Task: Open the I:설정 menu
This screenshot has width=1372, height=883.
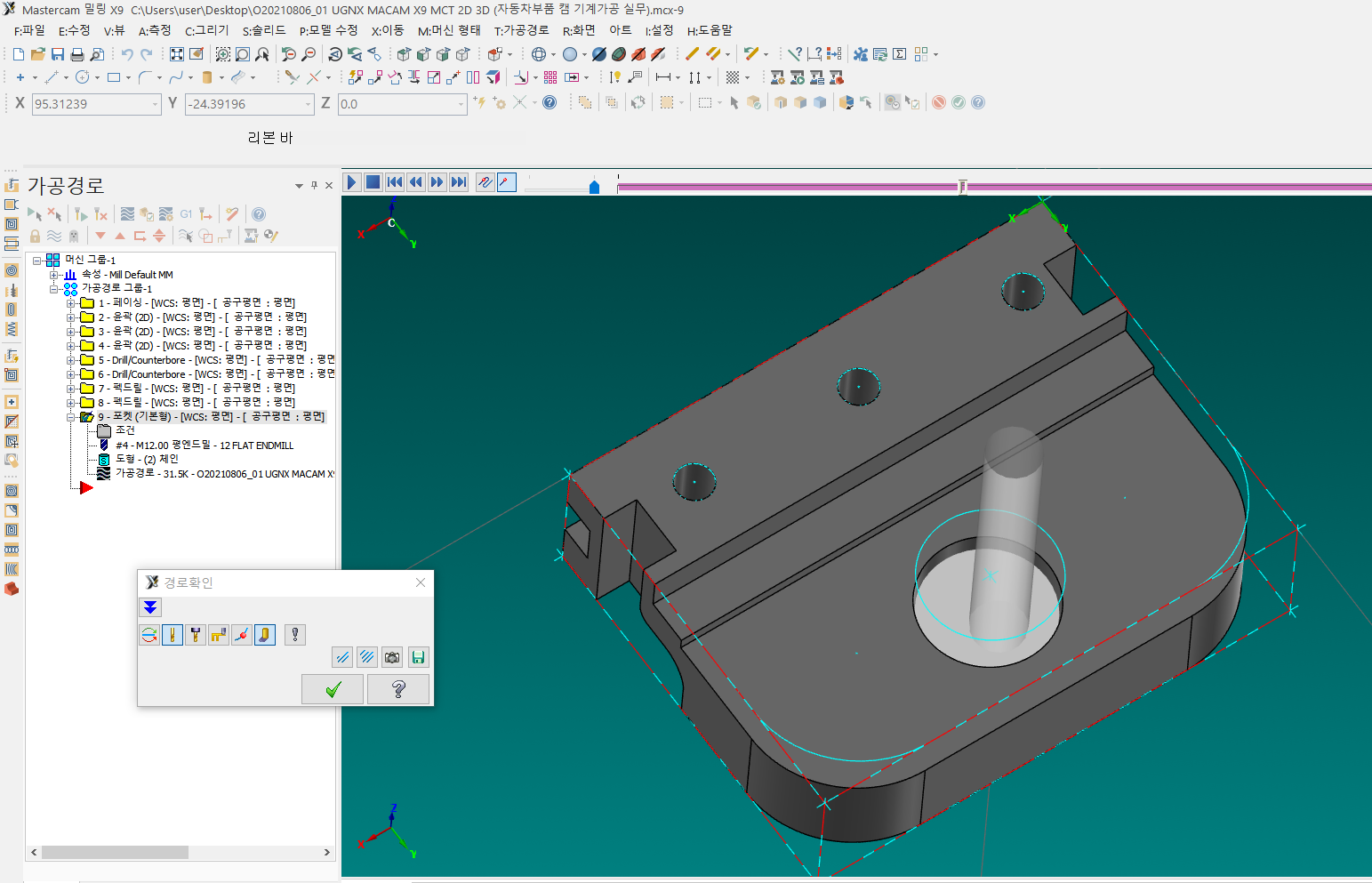Action: pyautogui.click(x=659, y=30)
